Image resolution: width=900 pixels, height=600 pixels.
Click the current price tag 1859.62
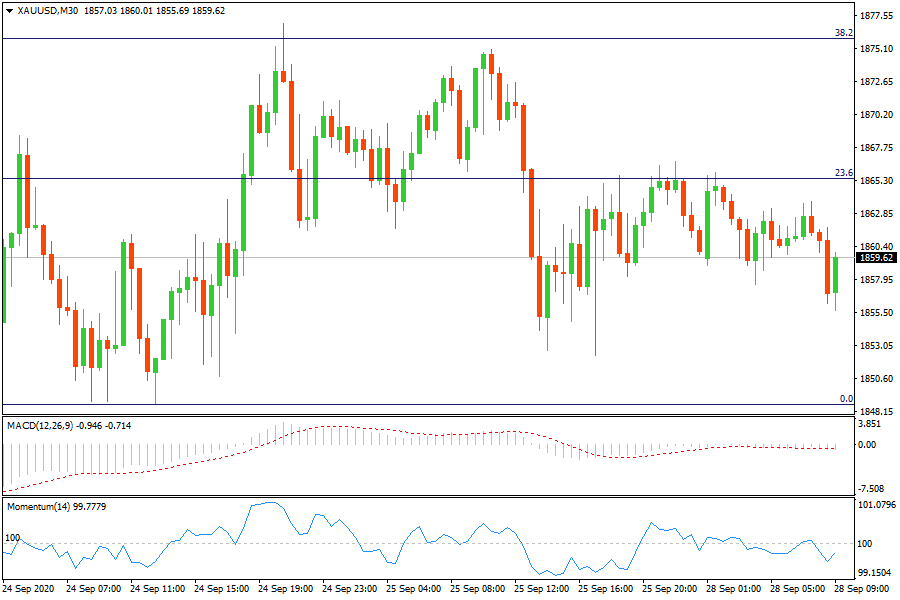click(x=877, y=258)
